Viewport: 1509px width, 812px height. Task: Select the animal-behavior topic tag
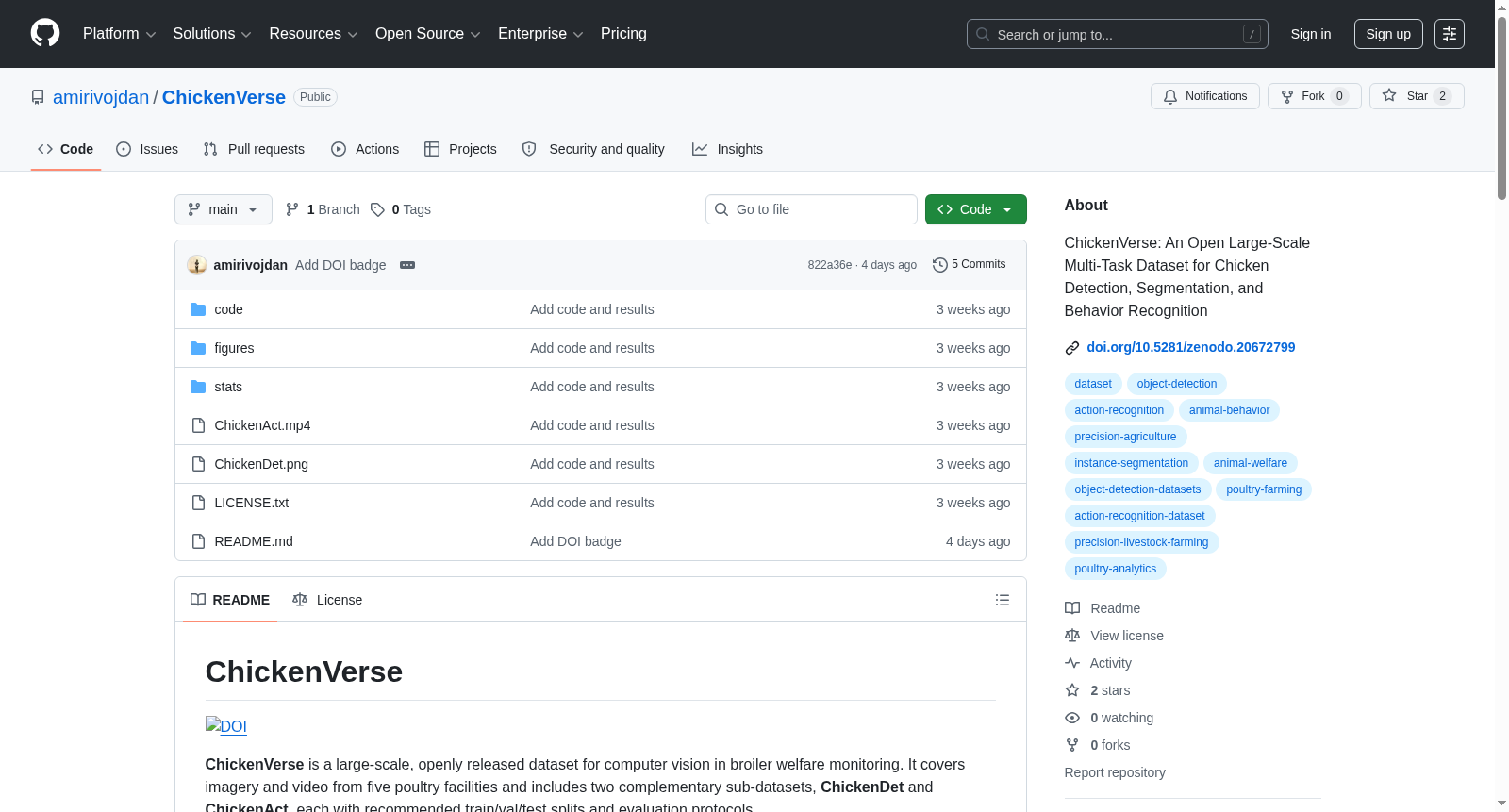coord(1229,410)
